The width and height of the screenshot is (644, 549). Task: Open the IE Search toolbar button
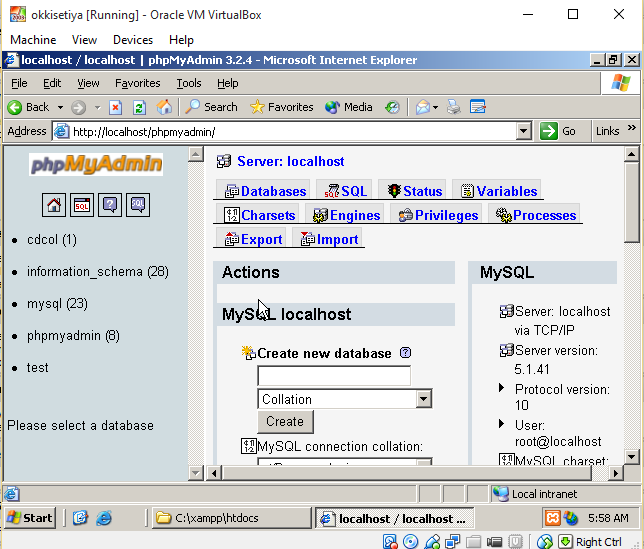211,107
